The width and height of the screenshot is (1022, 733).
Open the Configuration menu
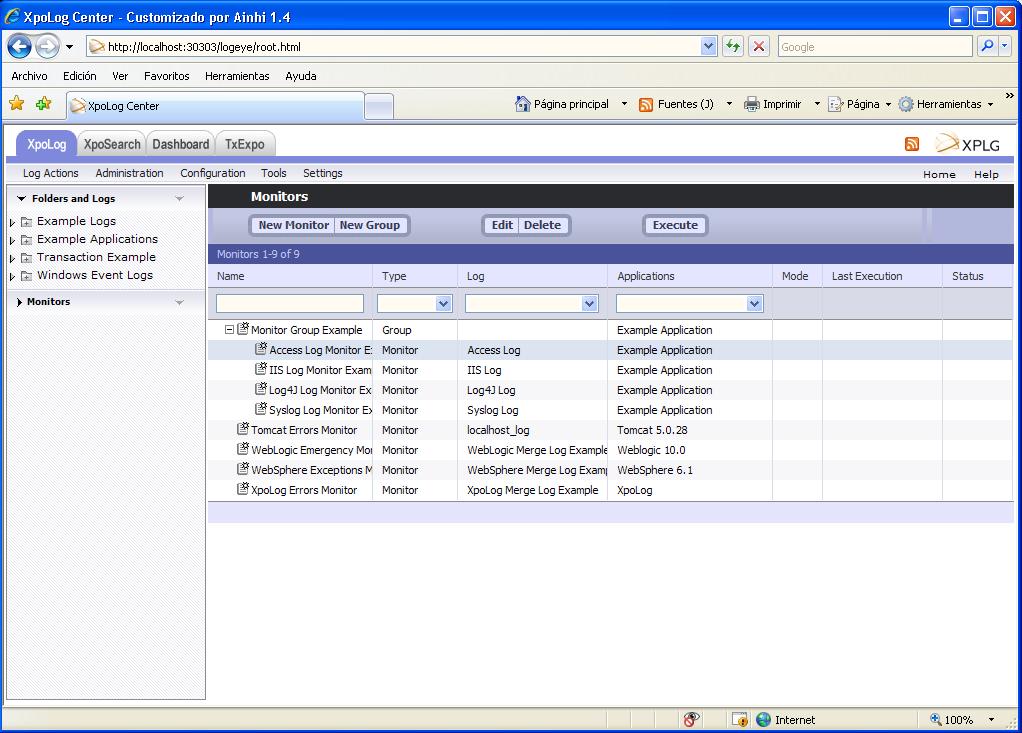pos(212,173)
